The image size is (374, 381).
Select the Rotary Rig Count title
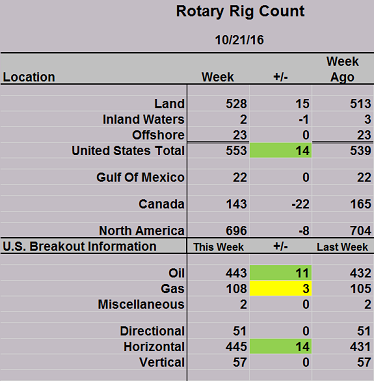(240, 12)
